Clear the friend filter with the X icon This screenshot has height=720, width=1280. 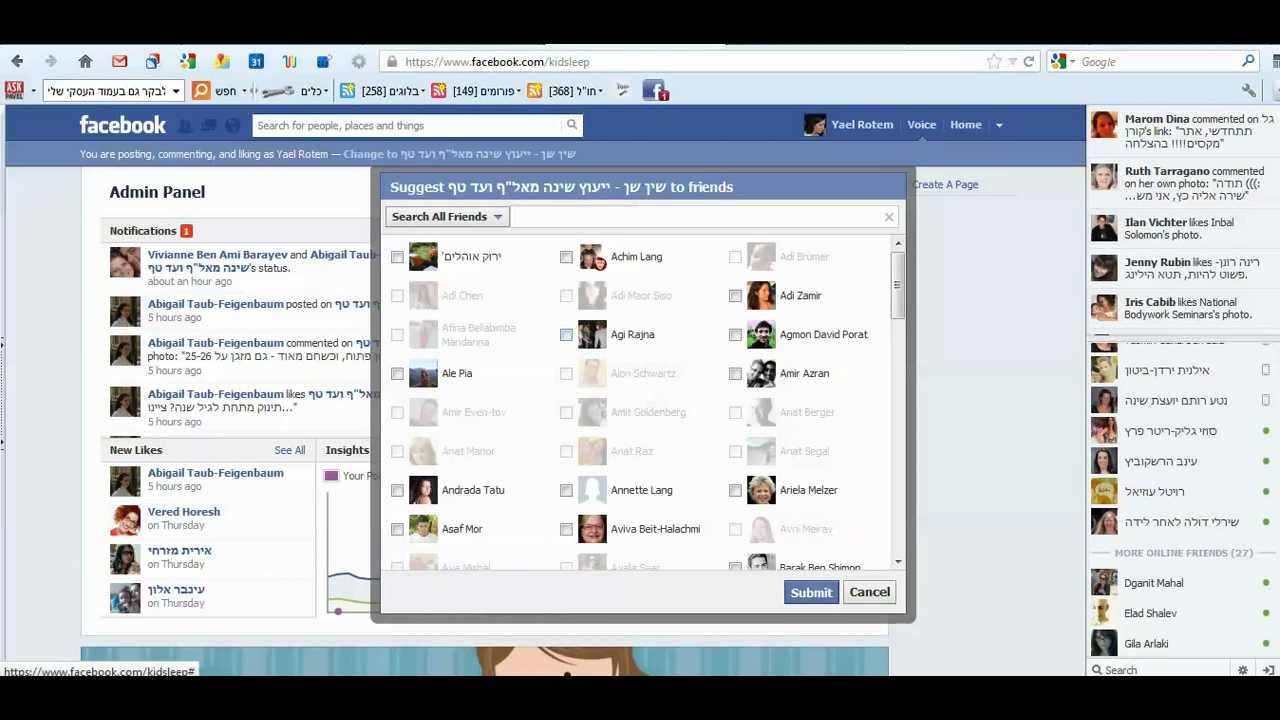(889, 217)
